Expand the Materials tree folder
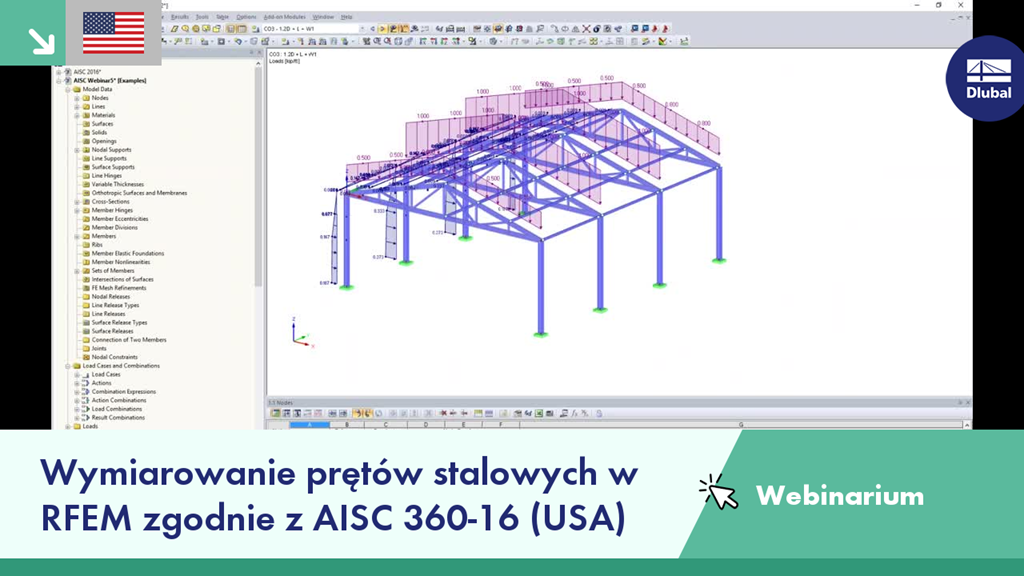The image size is (1024, 576). coord(77,115)
